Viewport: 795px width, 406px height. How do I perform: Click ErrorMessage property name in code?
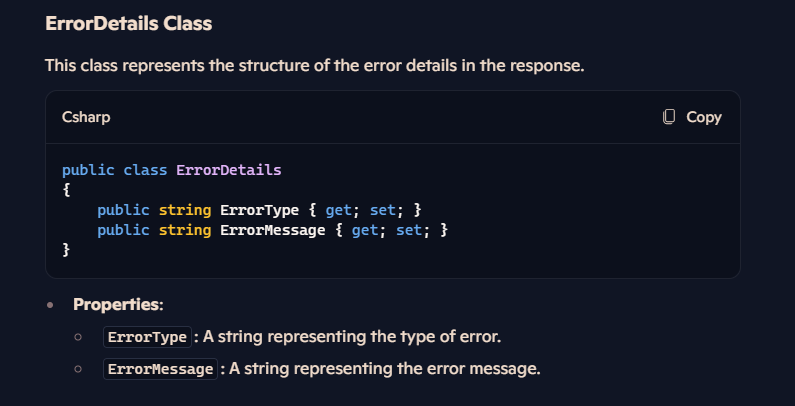point(273,230)
